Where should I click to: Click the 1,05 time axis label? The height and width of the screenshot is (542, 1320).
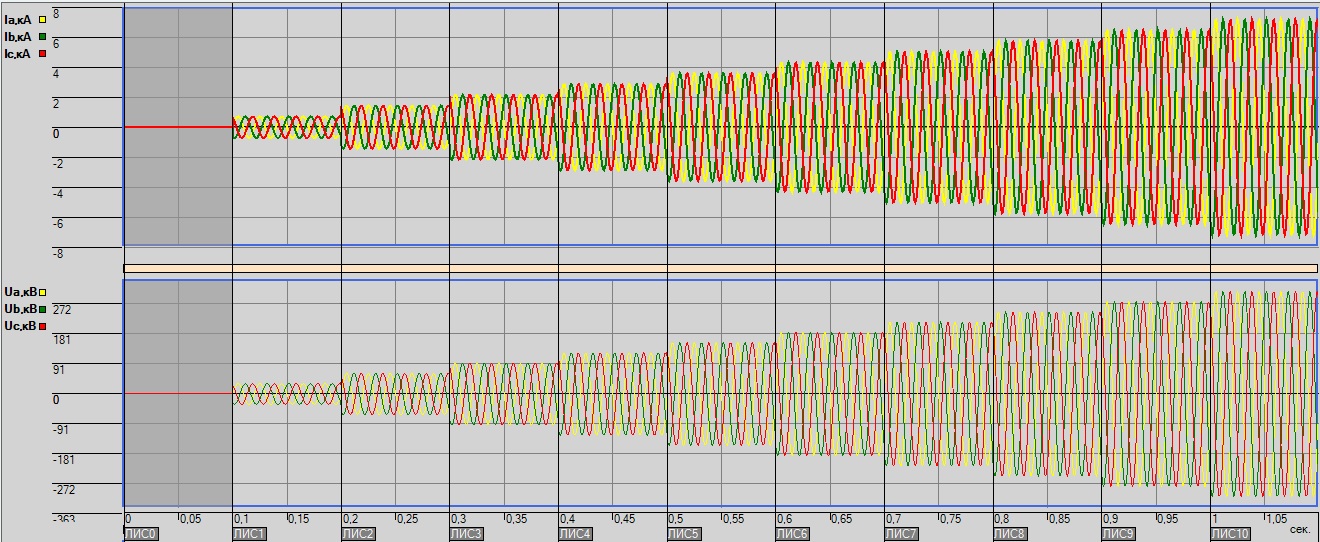[x=1277, y=520]
